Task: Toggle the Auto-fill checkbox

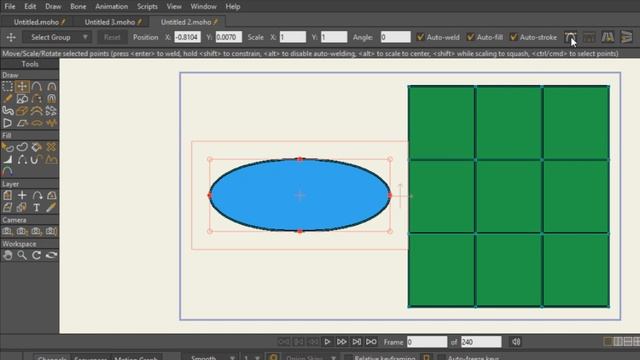Action: (x=470, y=37)
